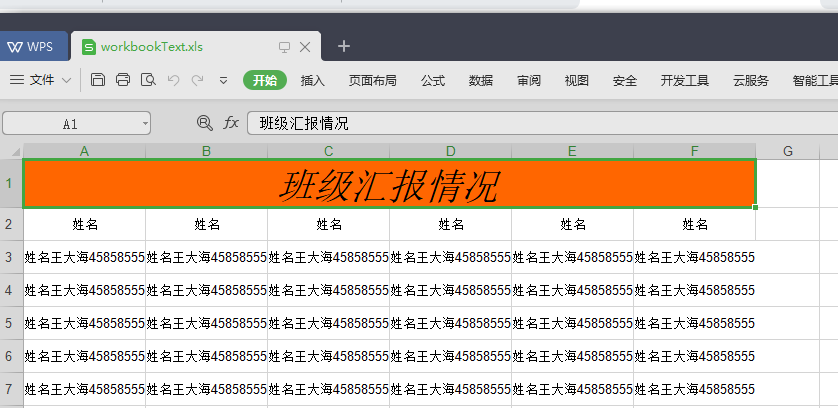Select the 开始 ribbon tab
Image resolution: width=838 pixels, height=408 pixels.
[265, 80]
